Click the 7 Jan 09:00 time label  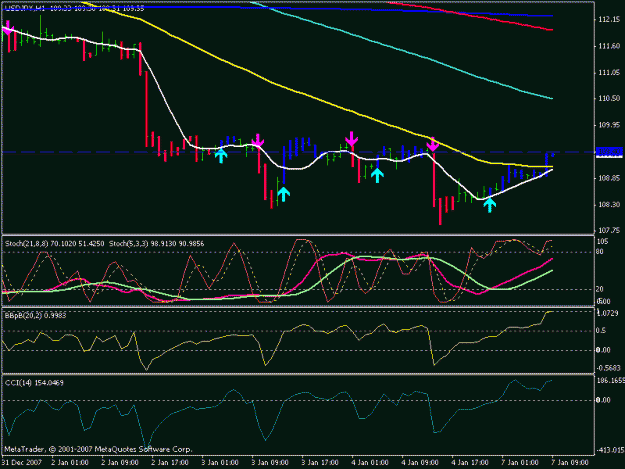pyautogui.click(x=569, y=463)
